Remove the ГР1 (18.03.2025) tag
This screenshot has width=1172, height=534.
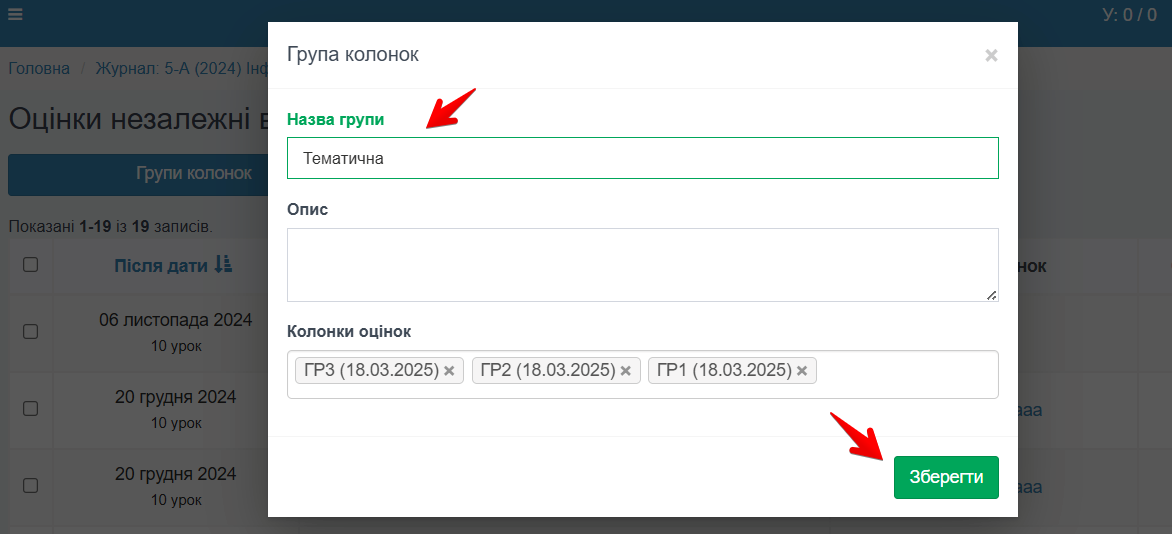click(802, 371)
